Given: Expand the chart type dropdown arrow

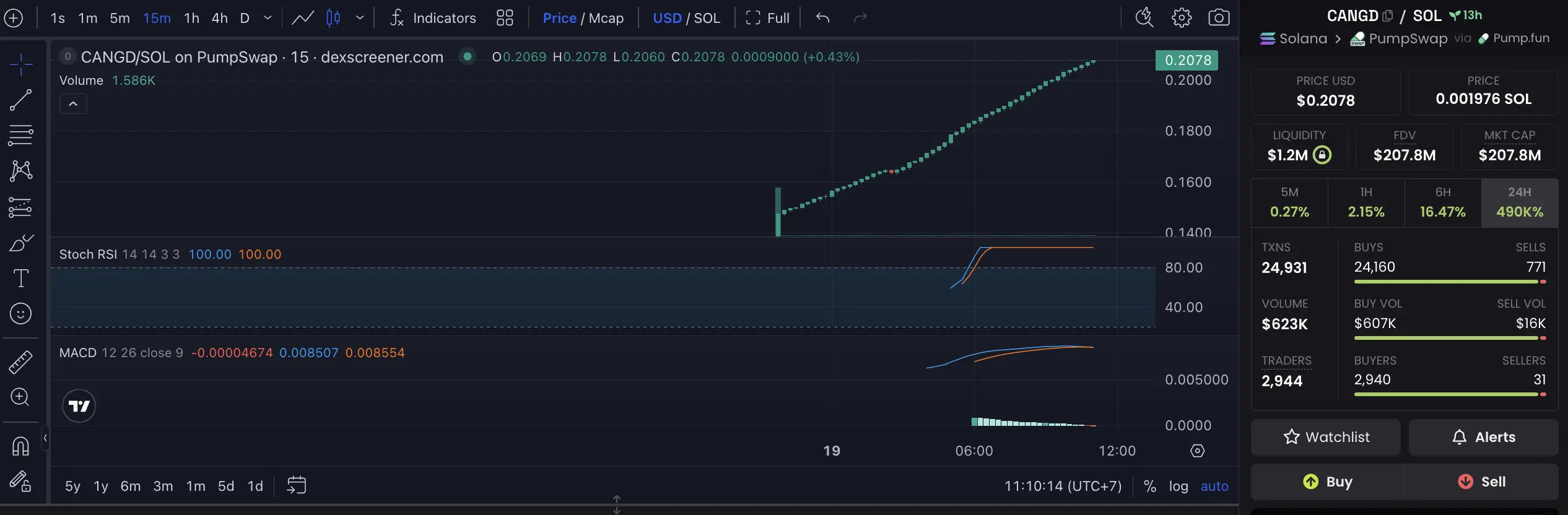Looking at the screenshot, I should (360, 18).
